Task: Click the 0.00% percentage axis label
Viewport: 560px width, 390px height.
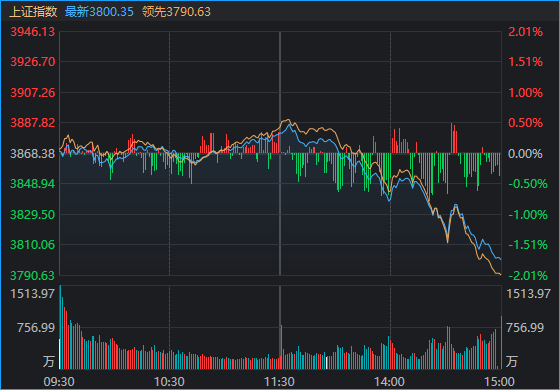Action: (x=525, y=154)
